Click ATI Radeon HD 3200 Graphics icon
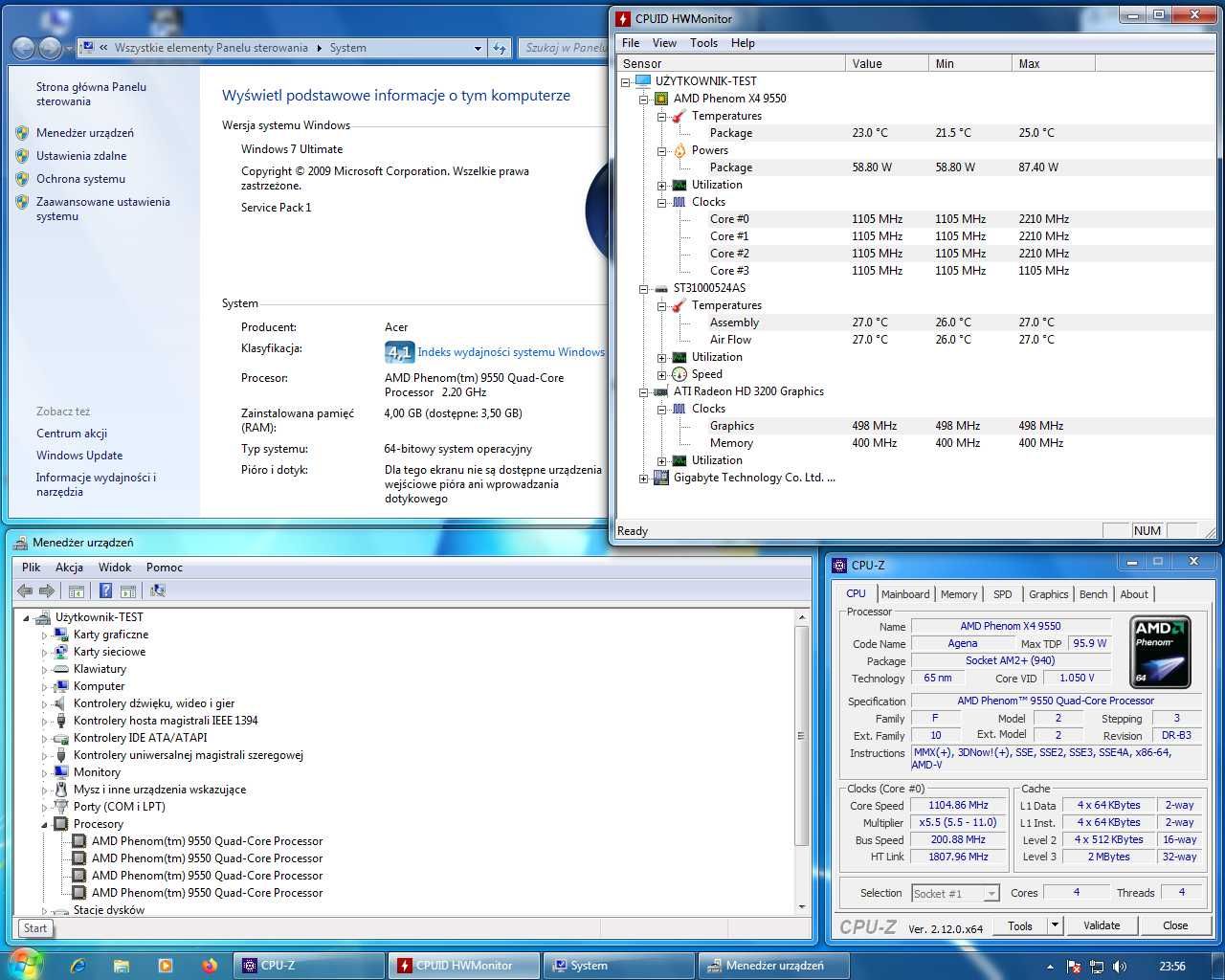The height and width of the screenshot is (980, 1225). tap(660, 391)
